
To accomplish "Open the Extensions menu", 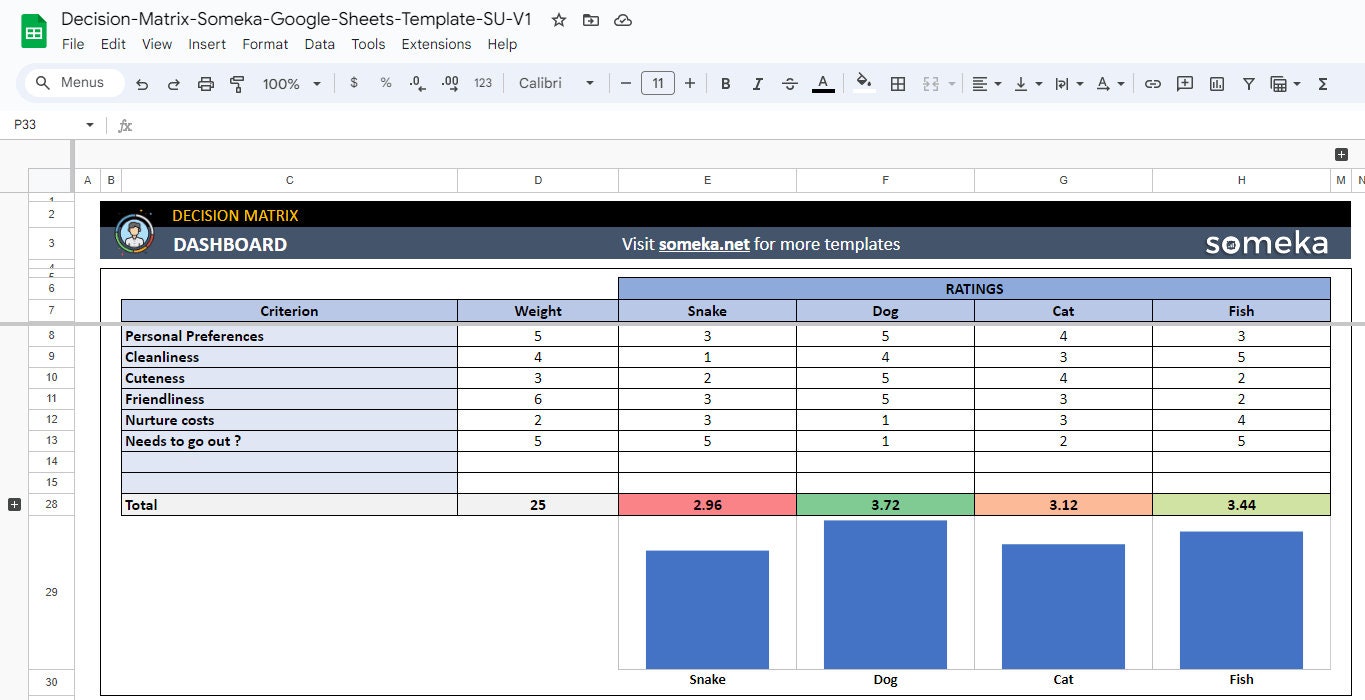I will tap(436, 44).
